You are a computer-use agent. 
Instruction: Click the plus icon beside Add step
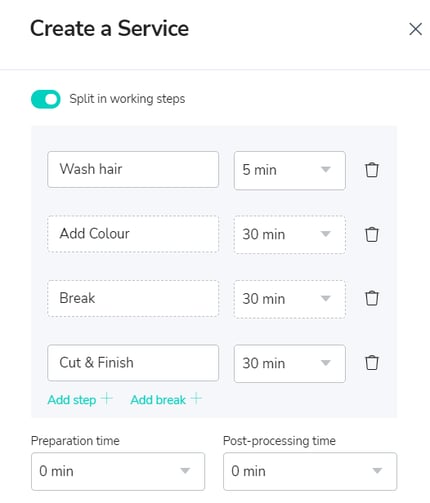pos(107,398)
